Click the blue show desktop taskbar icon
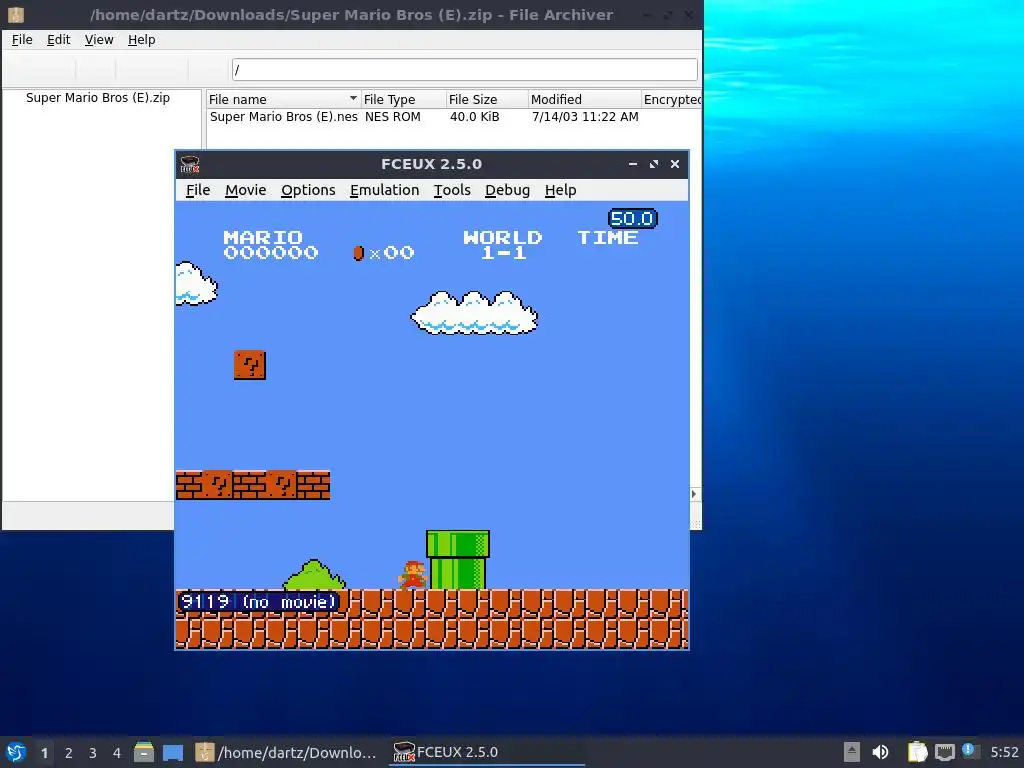Screen dimensions: 1024x768 [173, 753]
